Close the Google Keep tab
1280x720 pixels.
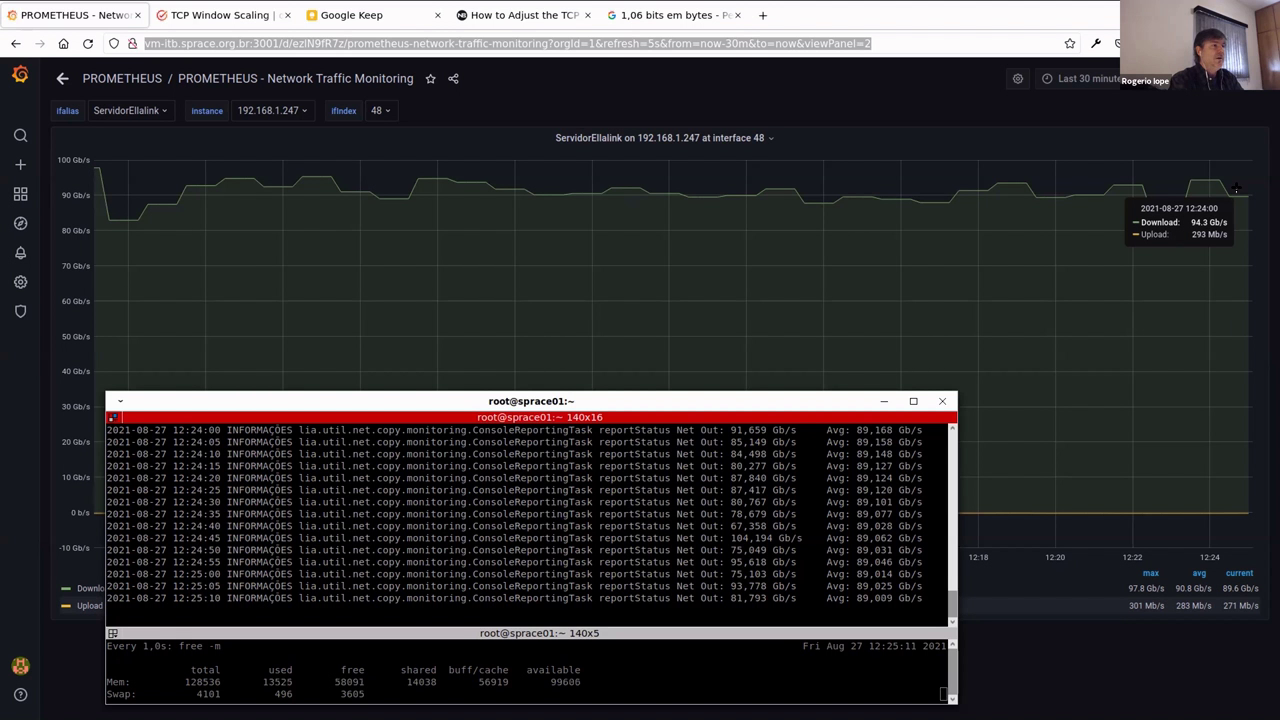click(x=438, y=15)
